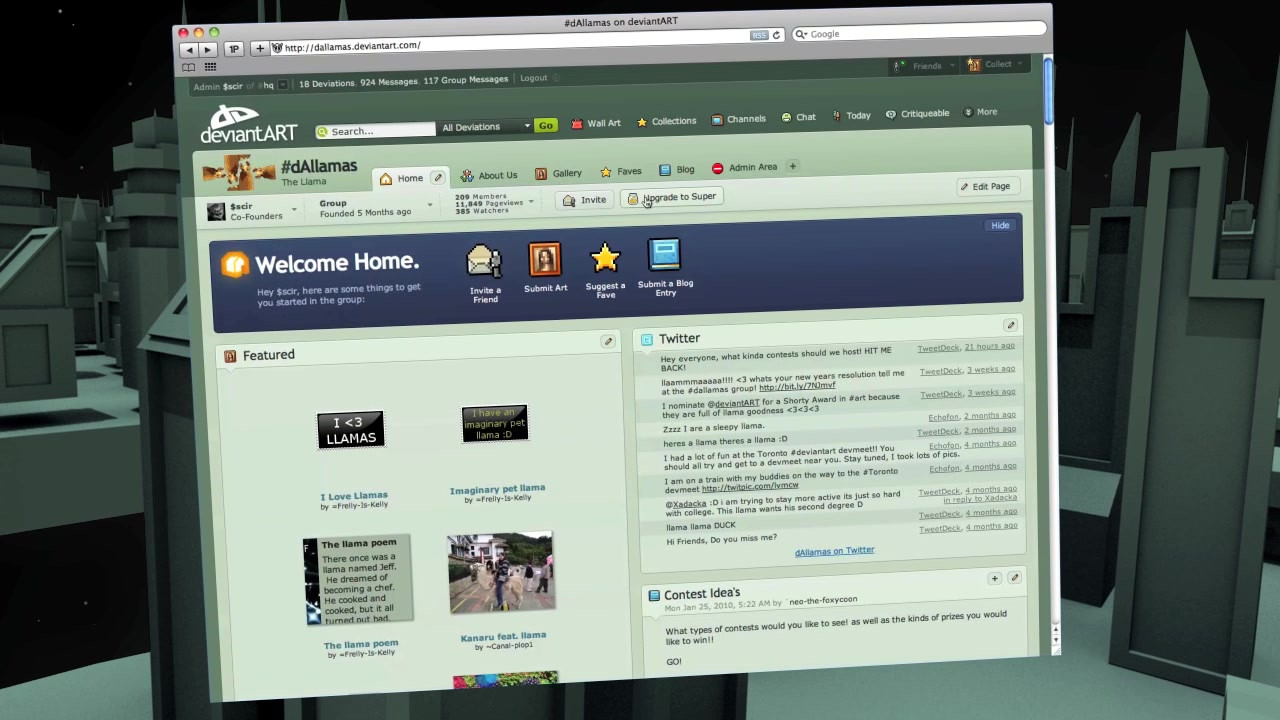
Task: Click the Today icon
Action: pos(837,116)
